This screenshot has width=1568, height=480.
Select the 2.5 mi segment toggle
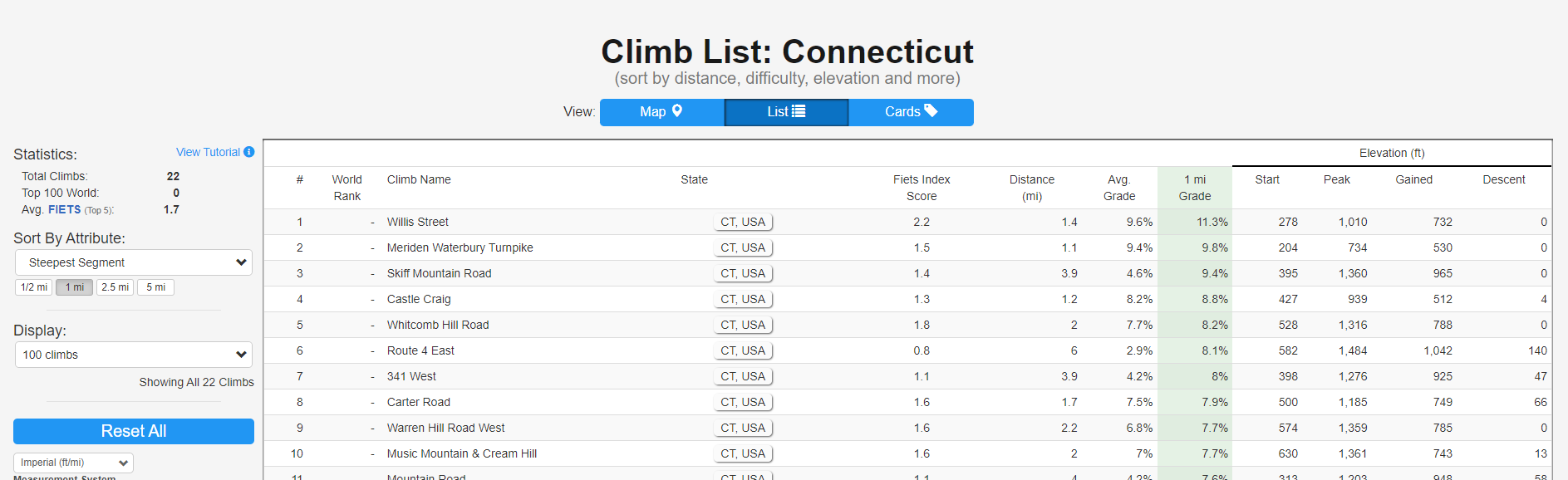115,287
